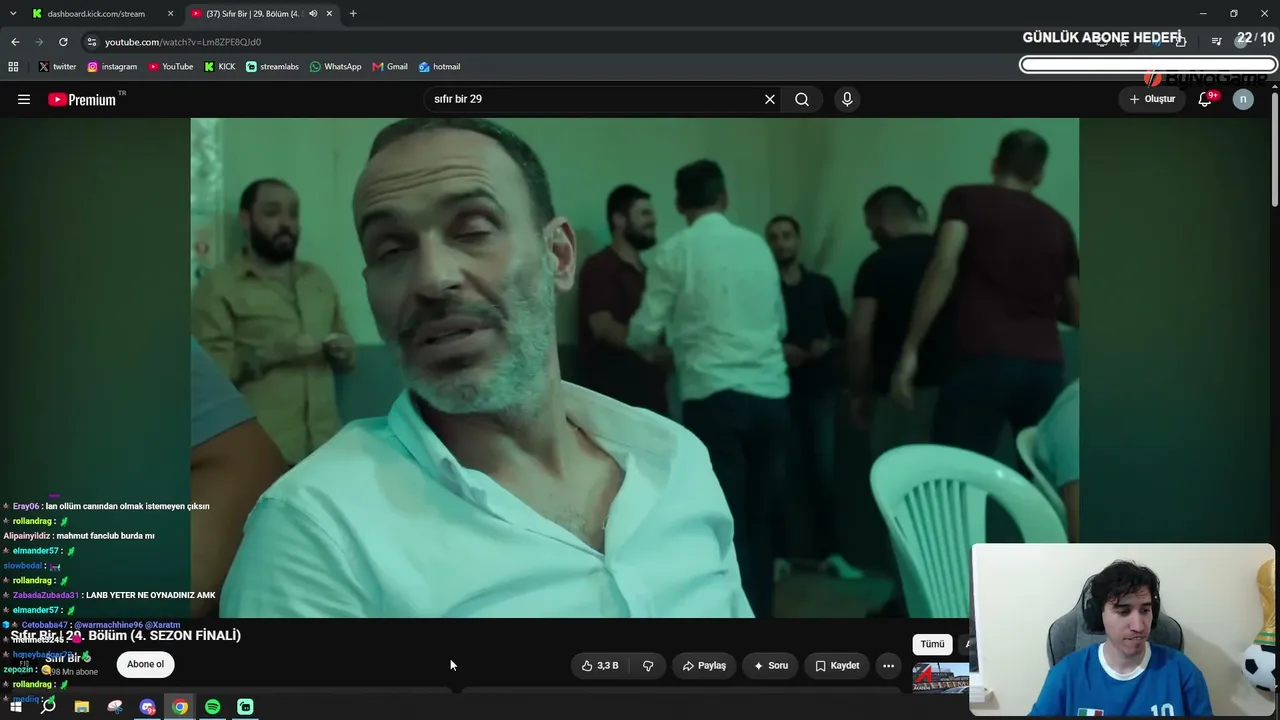Start voice search with the microphone
Image resolution: width=1280 pixels, height=720 pixels.
tap(847, 99)
